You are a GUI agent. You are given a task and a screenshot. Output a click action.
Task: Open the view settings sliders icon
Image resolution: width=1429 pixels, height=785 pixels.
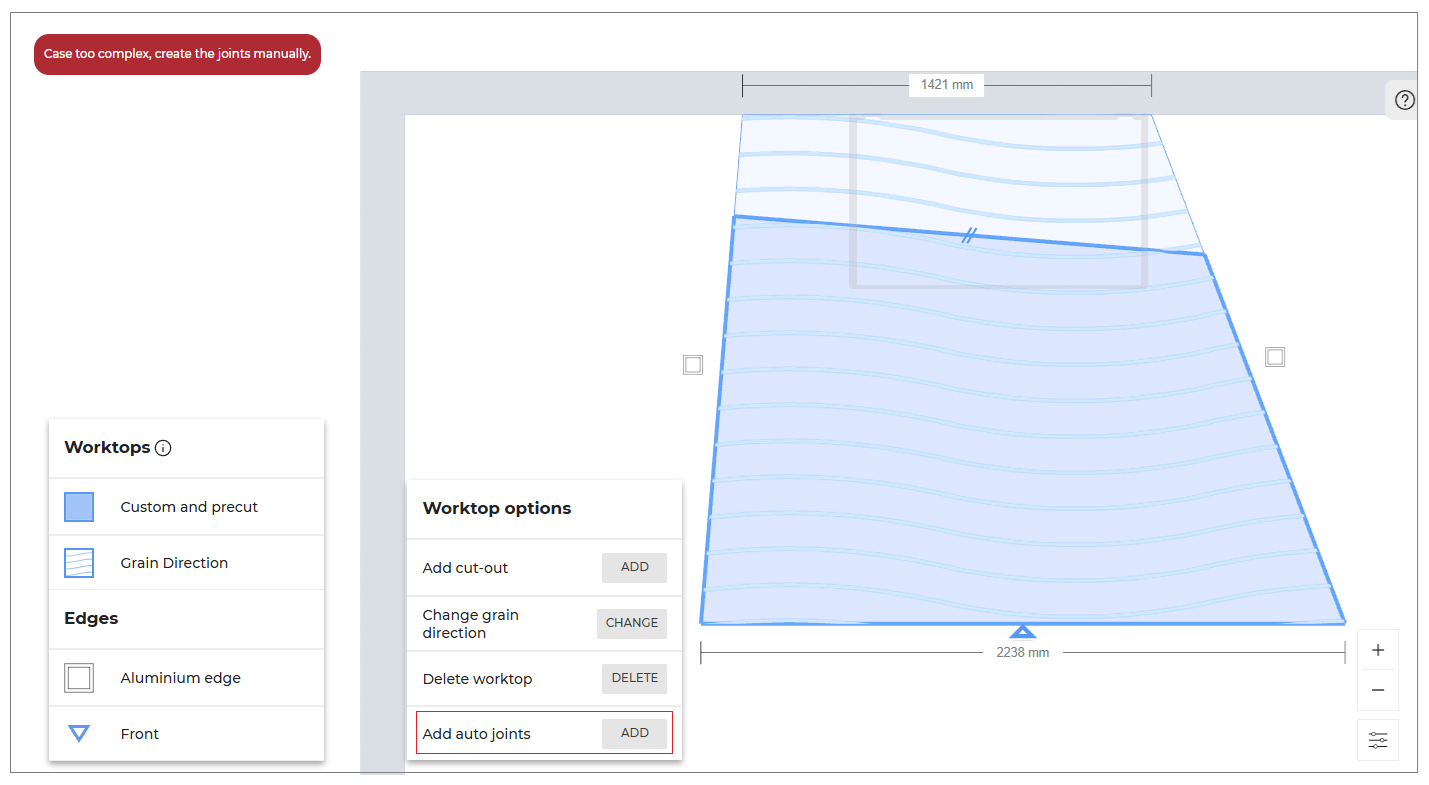[1378, 740]
